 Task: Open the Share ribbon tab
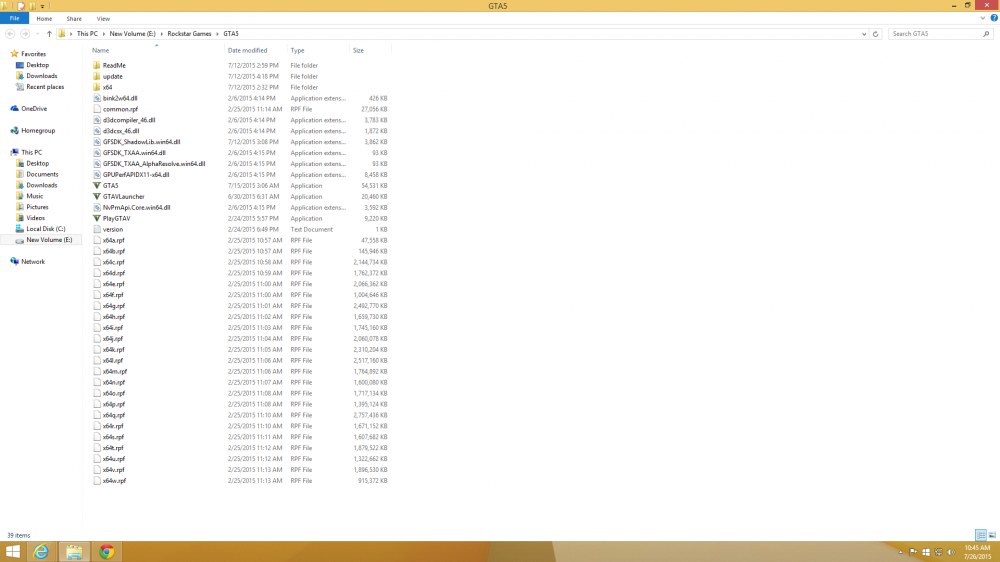pyautogui.click(x=74, y=18)
